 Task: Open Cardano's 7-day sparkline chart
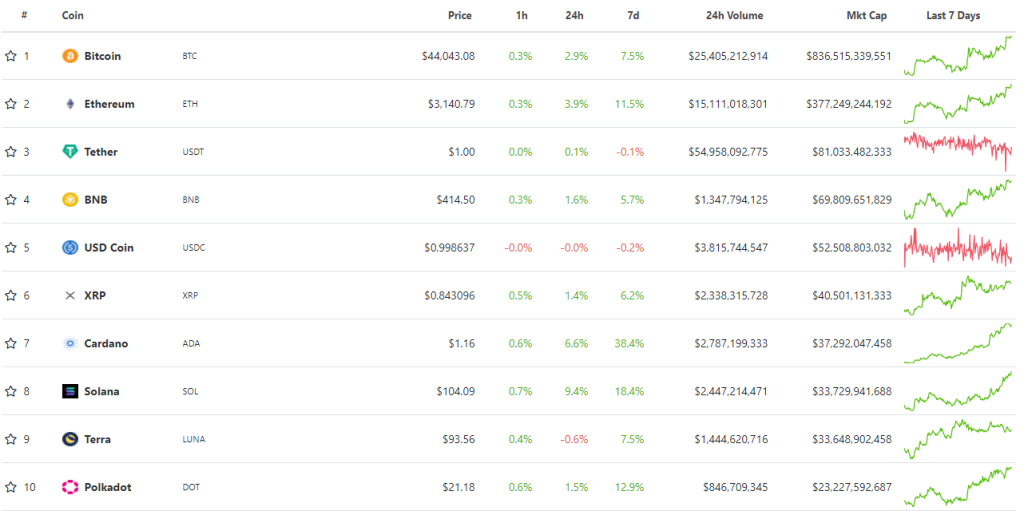958,343
